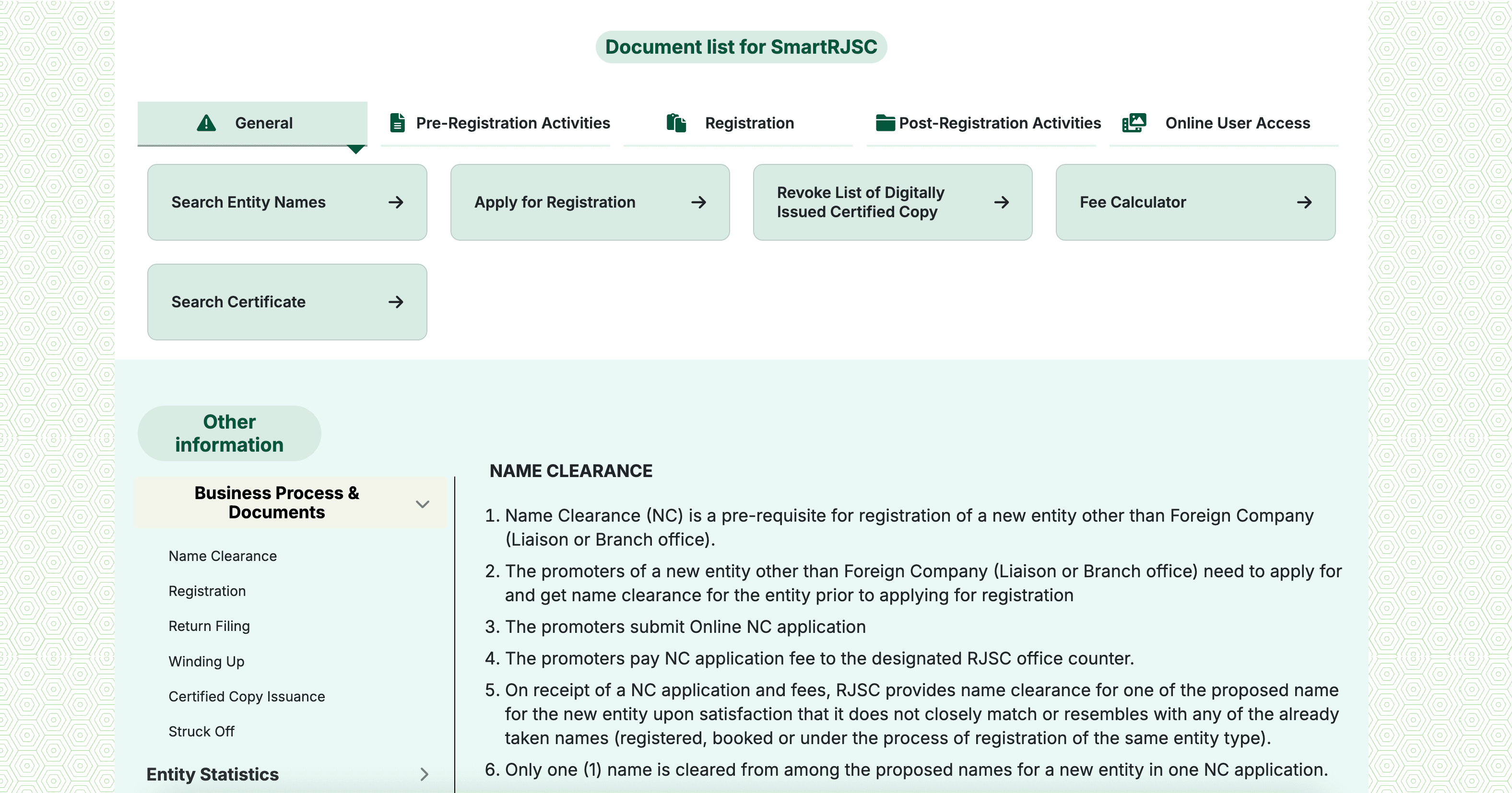This screenshot has width=1512, height=793.
Task: Select Certified Copy Issuance from the sidebar
Action: (247, 696)
